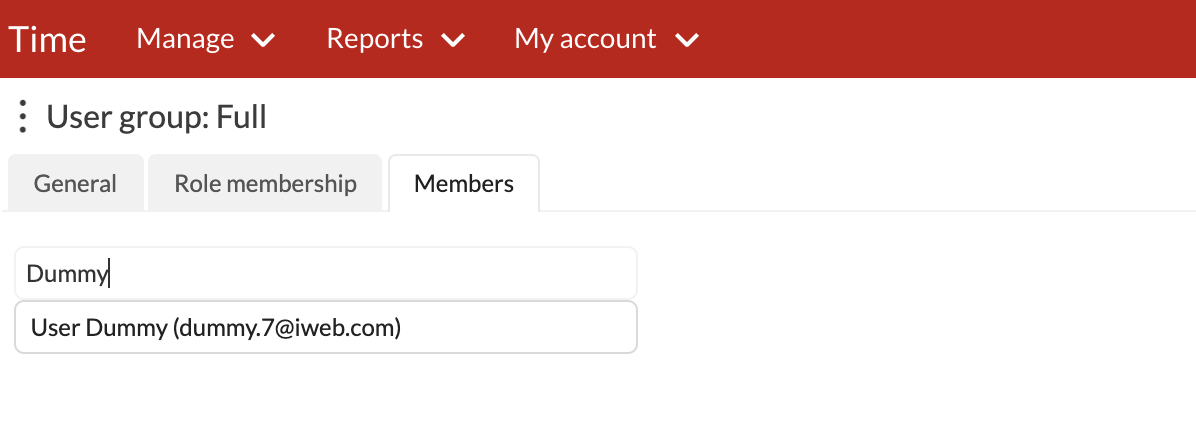Click the dummy.7@iweb.com email in the suggestion
The height and width of the screenshot is (448, 1196).
[x=287, y=328]
